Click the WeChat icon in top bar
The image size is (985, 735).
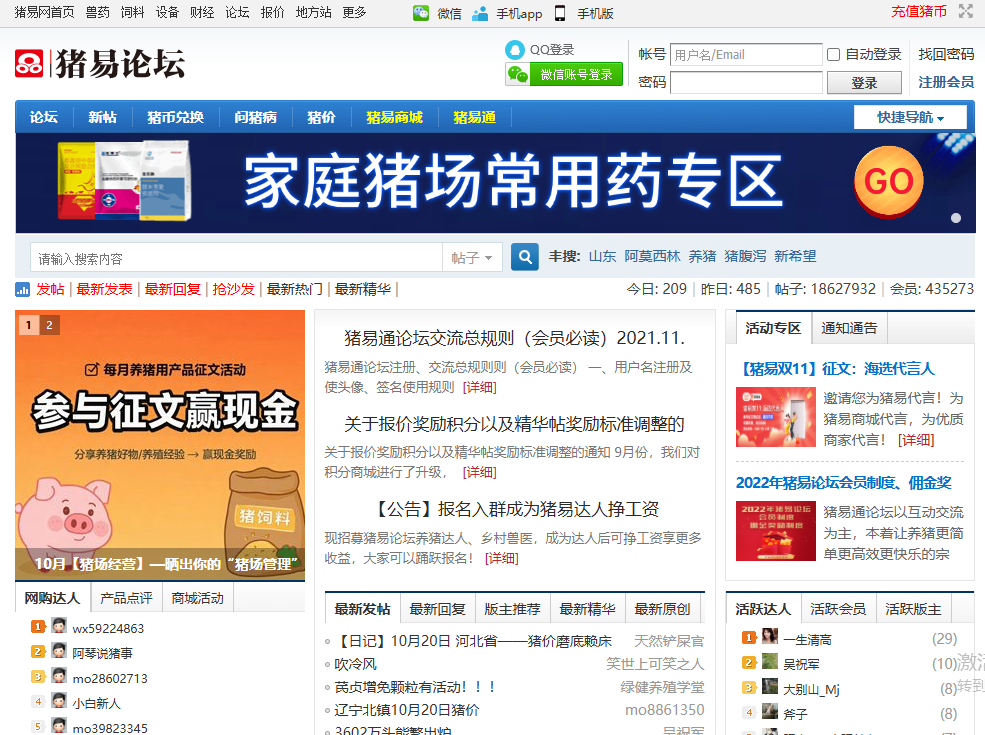coord(421,13)
